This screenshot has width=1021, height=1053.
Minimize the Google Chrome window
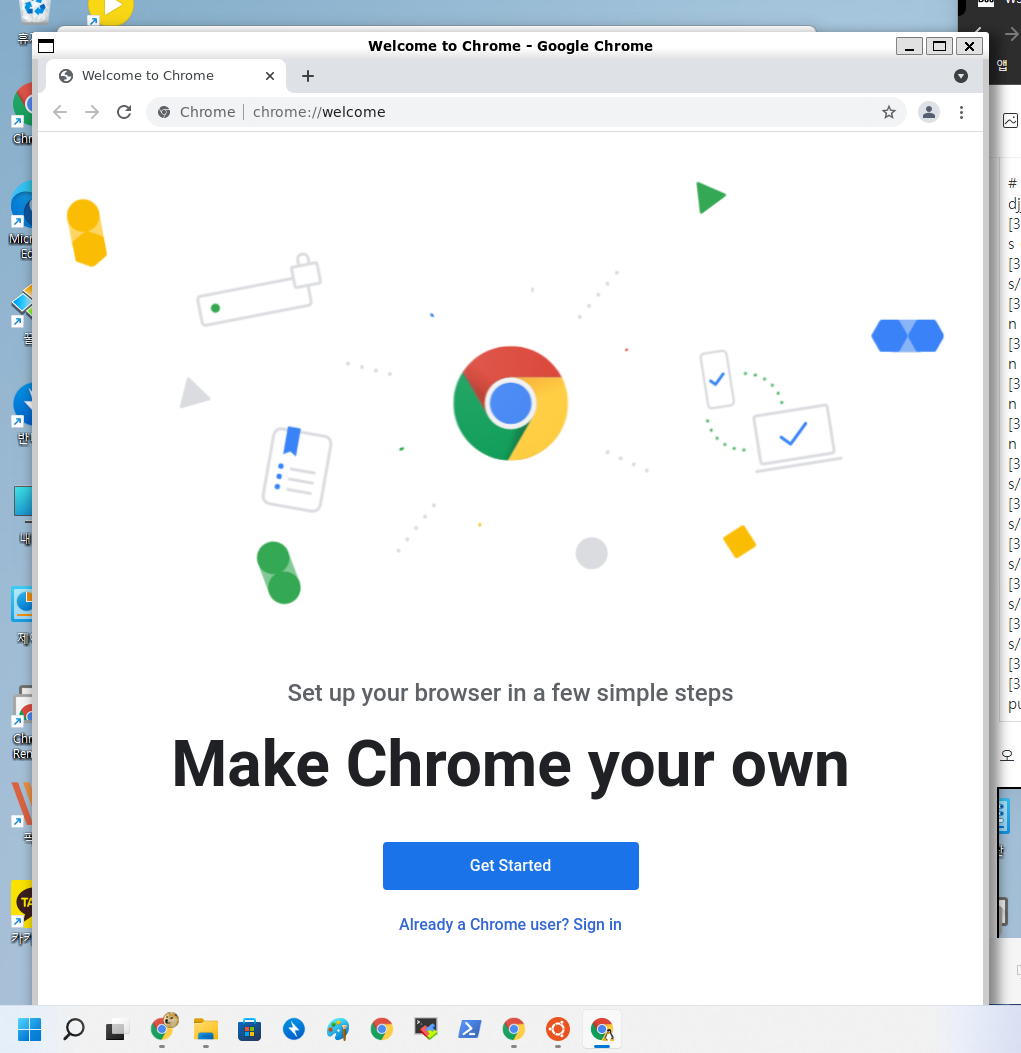click(909, 46)
